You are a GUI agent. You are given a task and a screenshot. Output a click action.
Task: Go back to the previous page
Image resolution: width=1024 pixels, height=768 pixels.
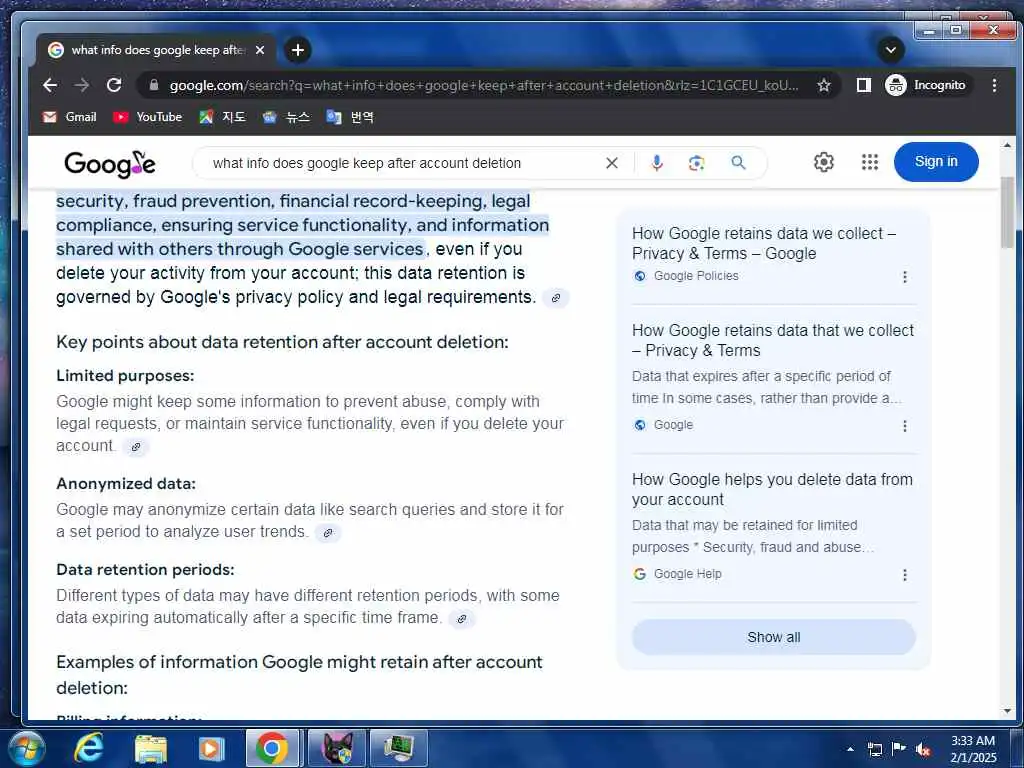(x=50, y=85)
